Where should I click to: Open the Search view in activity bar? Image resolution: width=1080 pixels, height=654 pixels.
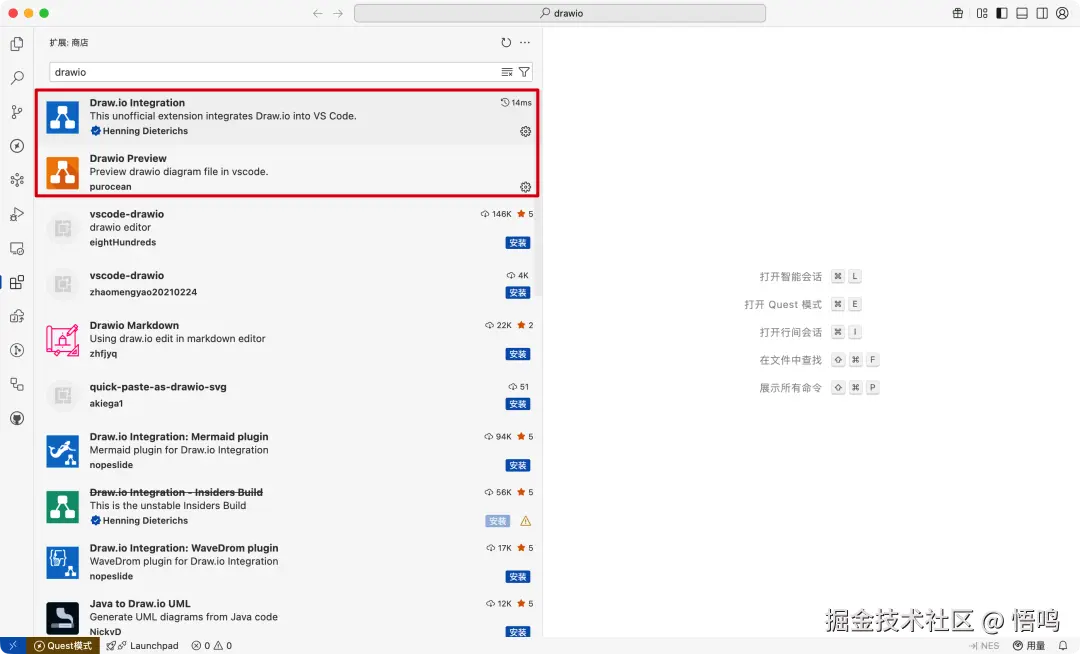click(17, 78)
